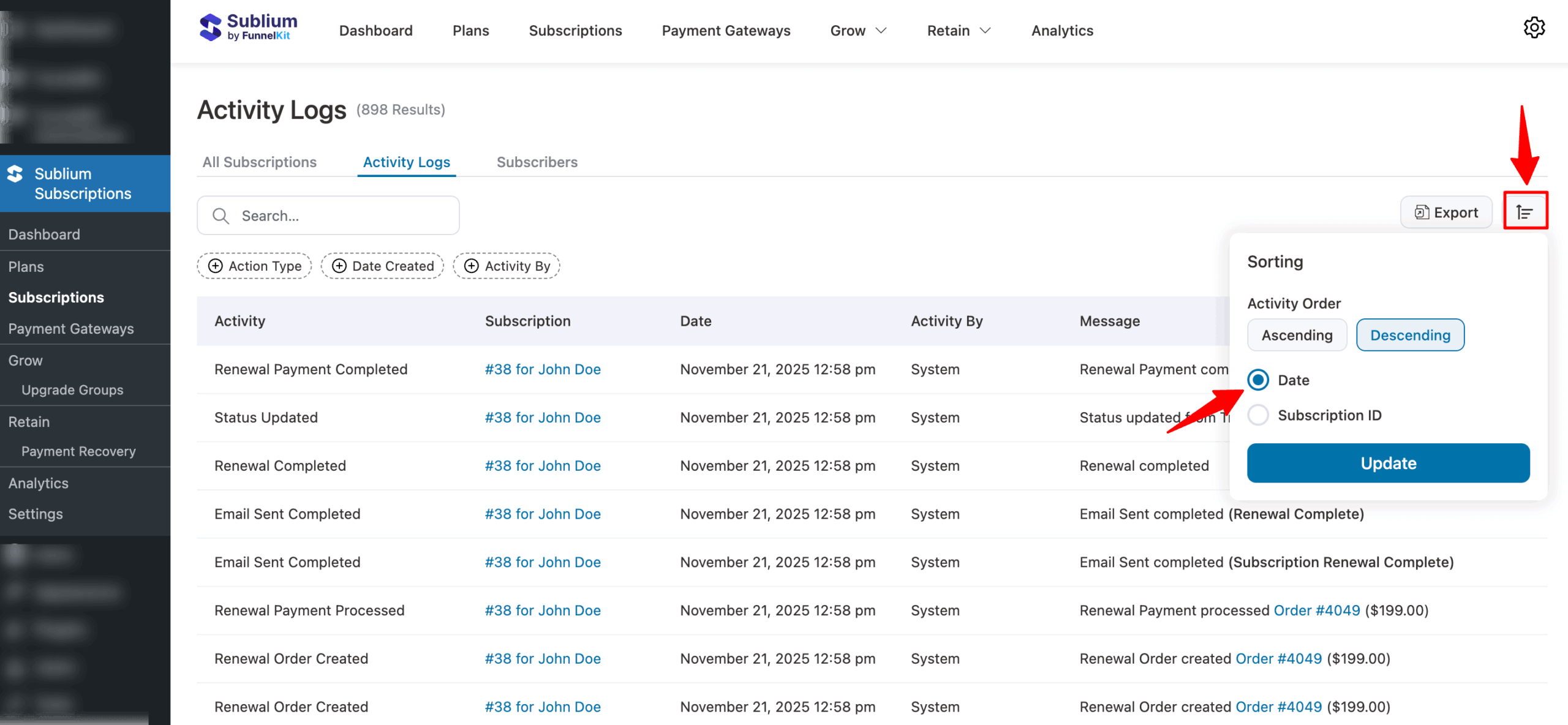Select Descending activity order
The width and height of the screenshot is (1568, 725).
point(1410,335)
